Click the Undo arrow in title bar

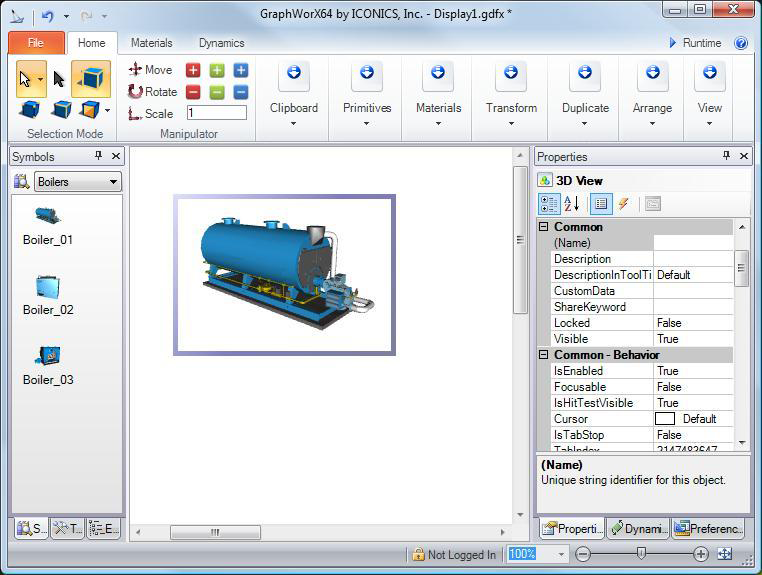point(47,16)
